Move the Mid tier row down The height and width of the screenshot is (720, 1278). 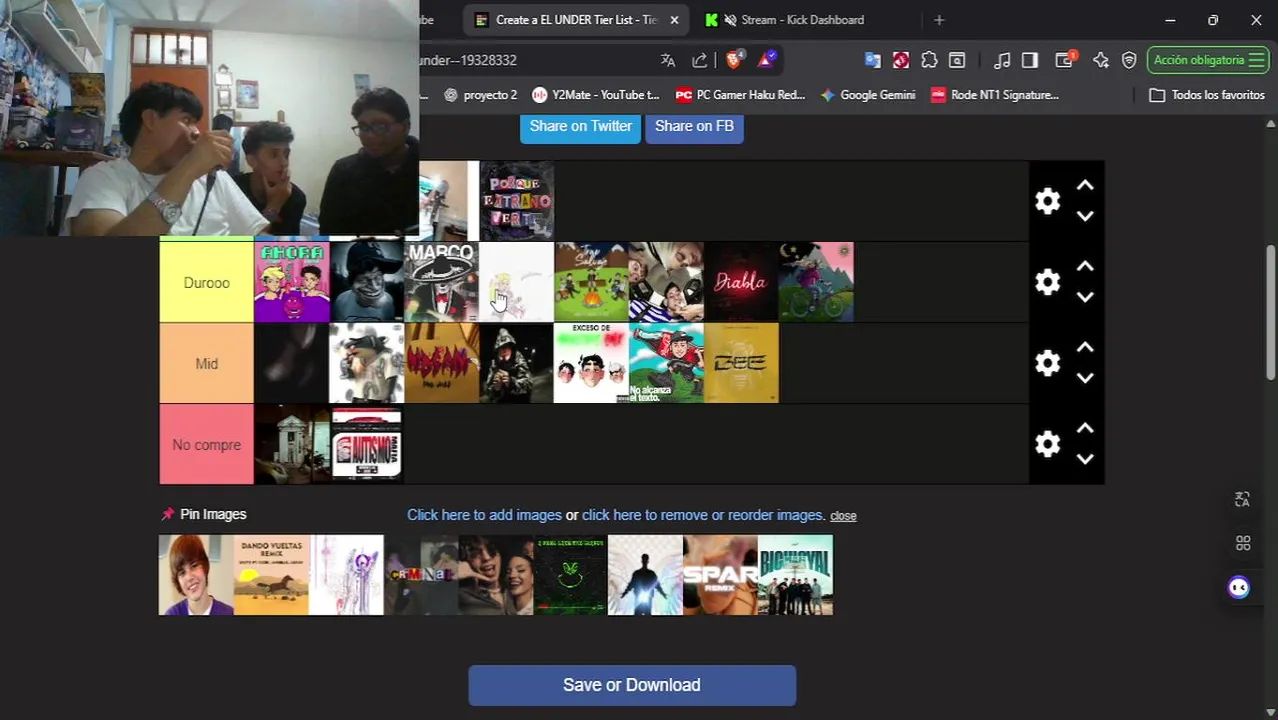[1085, 378]
